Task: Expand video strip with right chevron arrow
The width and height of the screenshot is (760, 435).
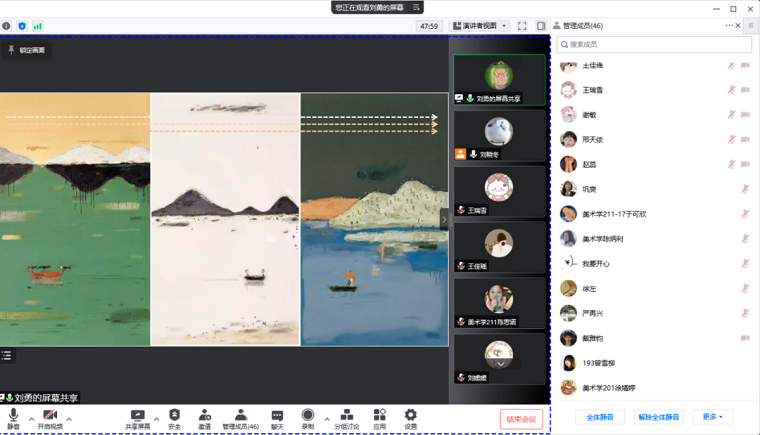Action: coord(443,219)
